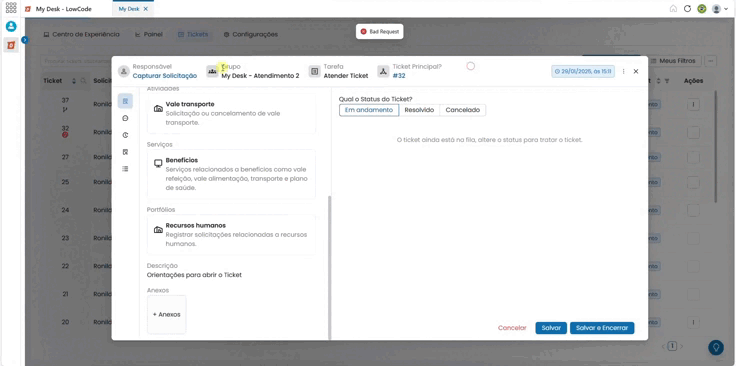Click the refresh icon in top bar
The height and width of the screenshot is (366, 736).
(687, 8)
